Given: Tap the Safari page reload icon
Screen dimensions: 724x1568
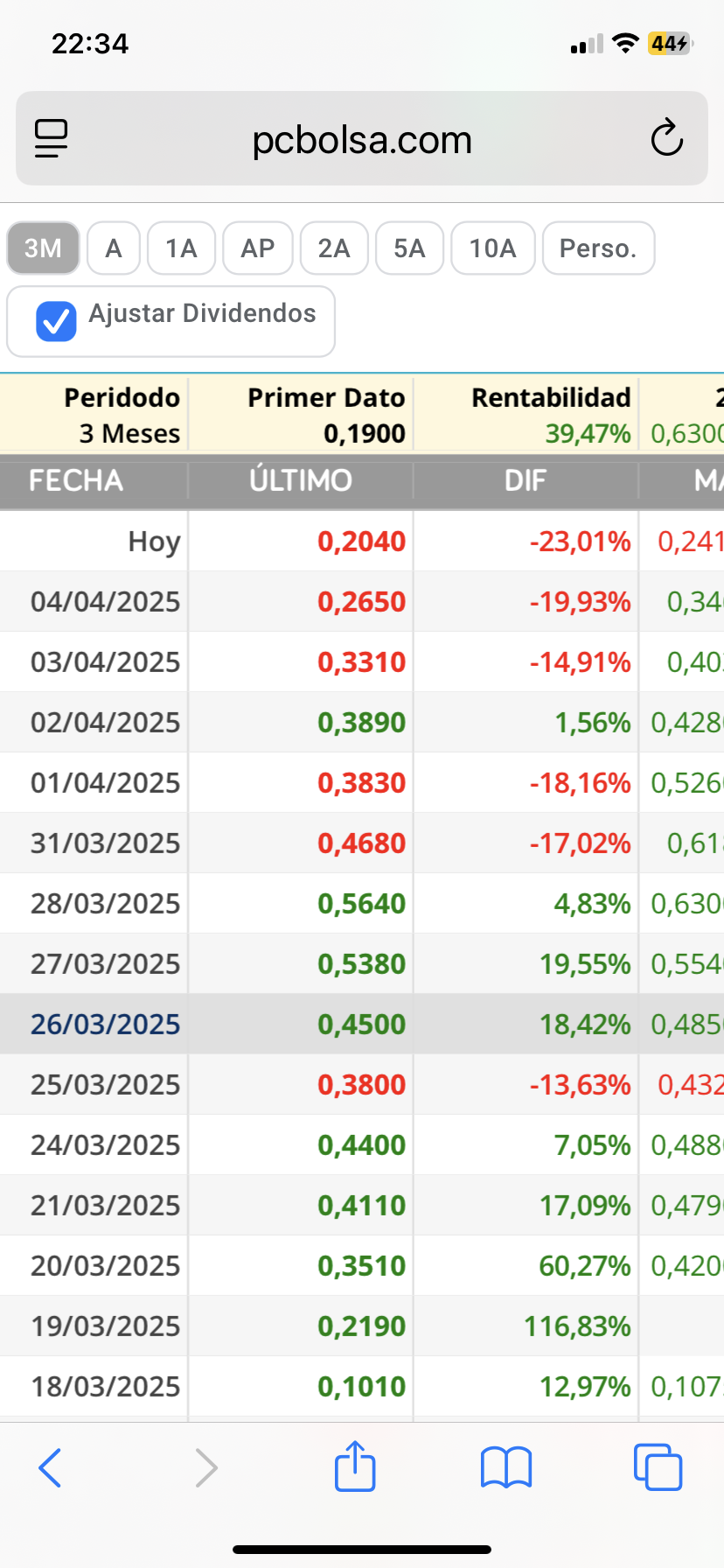Looking at the screenshot, I should 666,138.
